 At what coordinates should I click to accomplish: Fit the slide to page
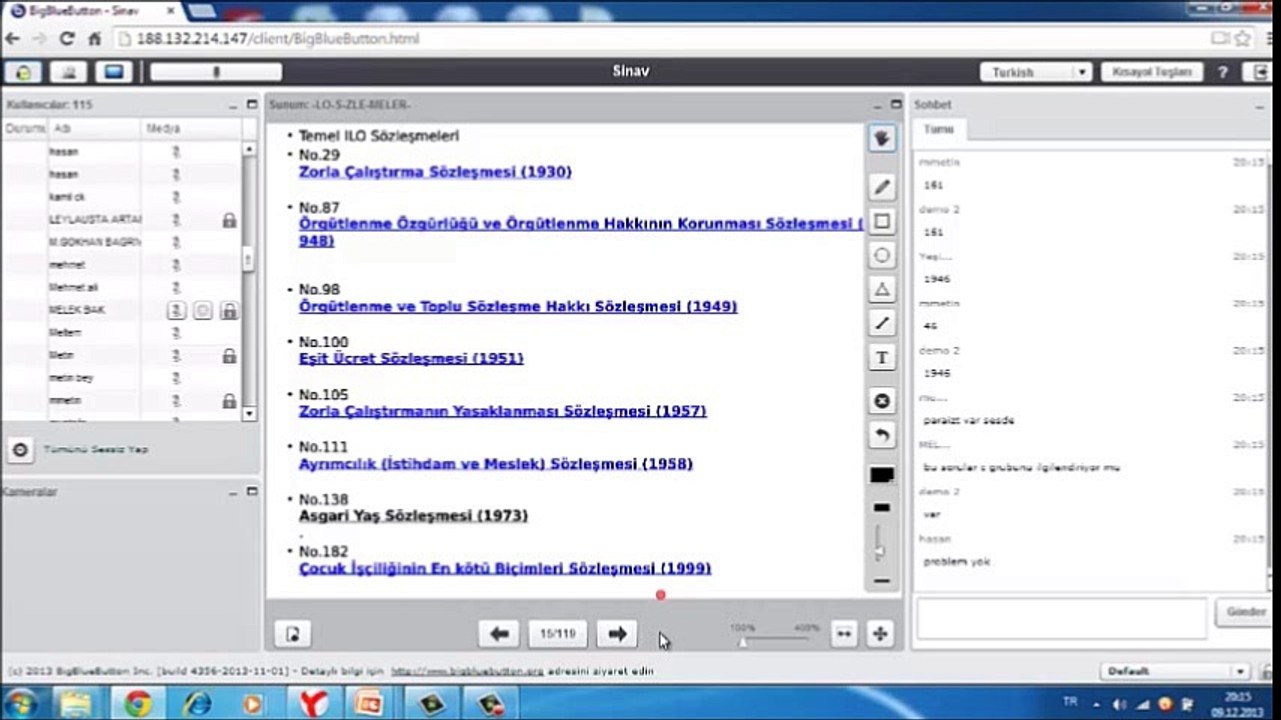click(880, 633)
